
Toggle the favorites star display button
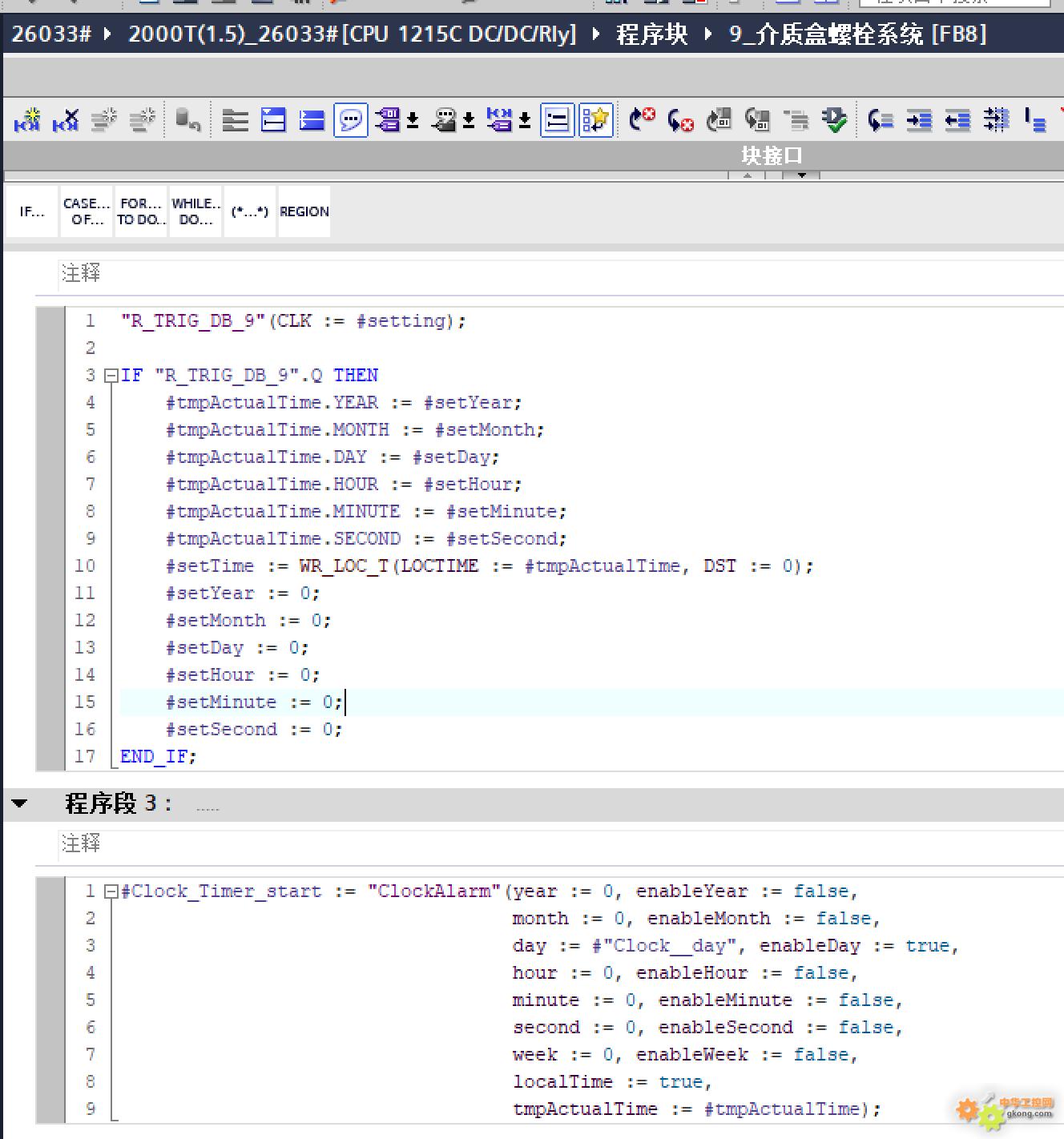[595, 120]
